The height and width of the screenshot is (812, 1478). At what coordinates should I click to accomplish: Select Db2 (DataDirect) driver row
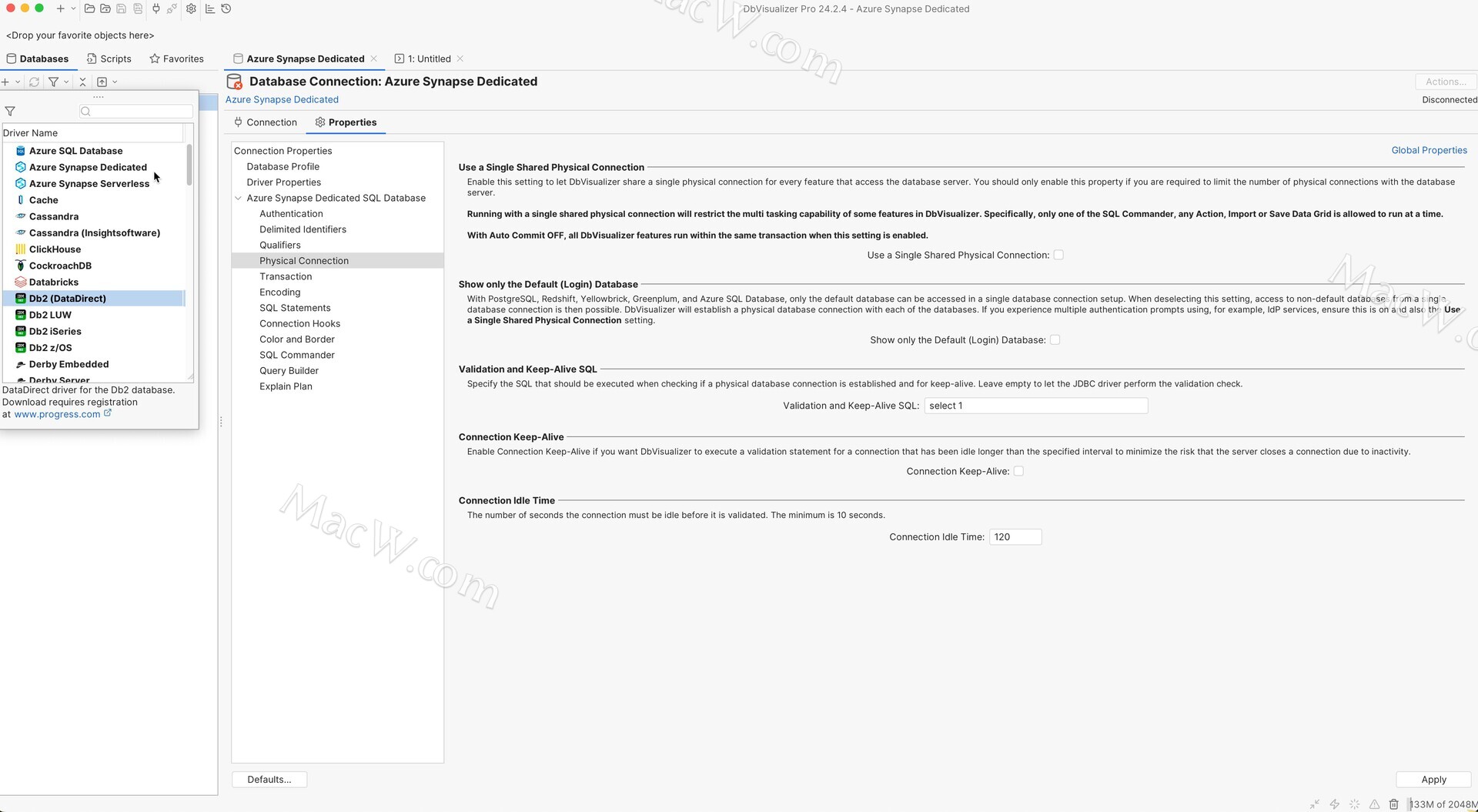click(93, 299)
